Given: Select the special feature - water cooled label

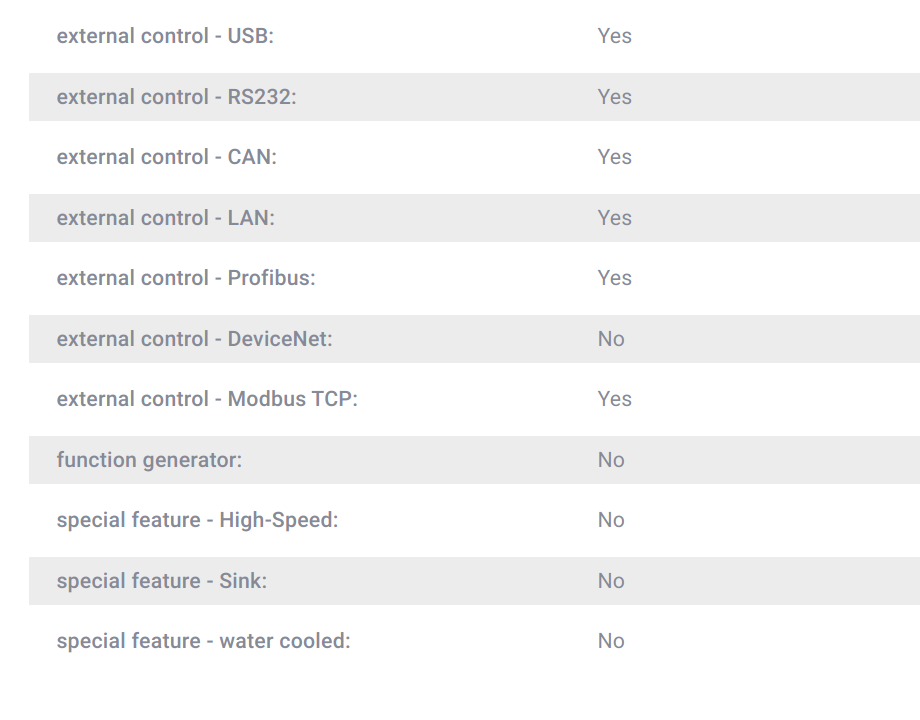Looking at the screenshot, I should (203, 641).
